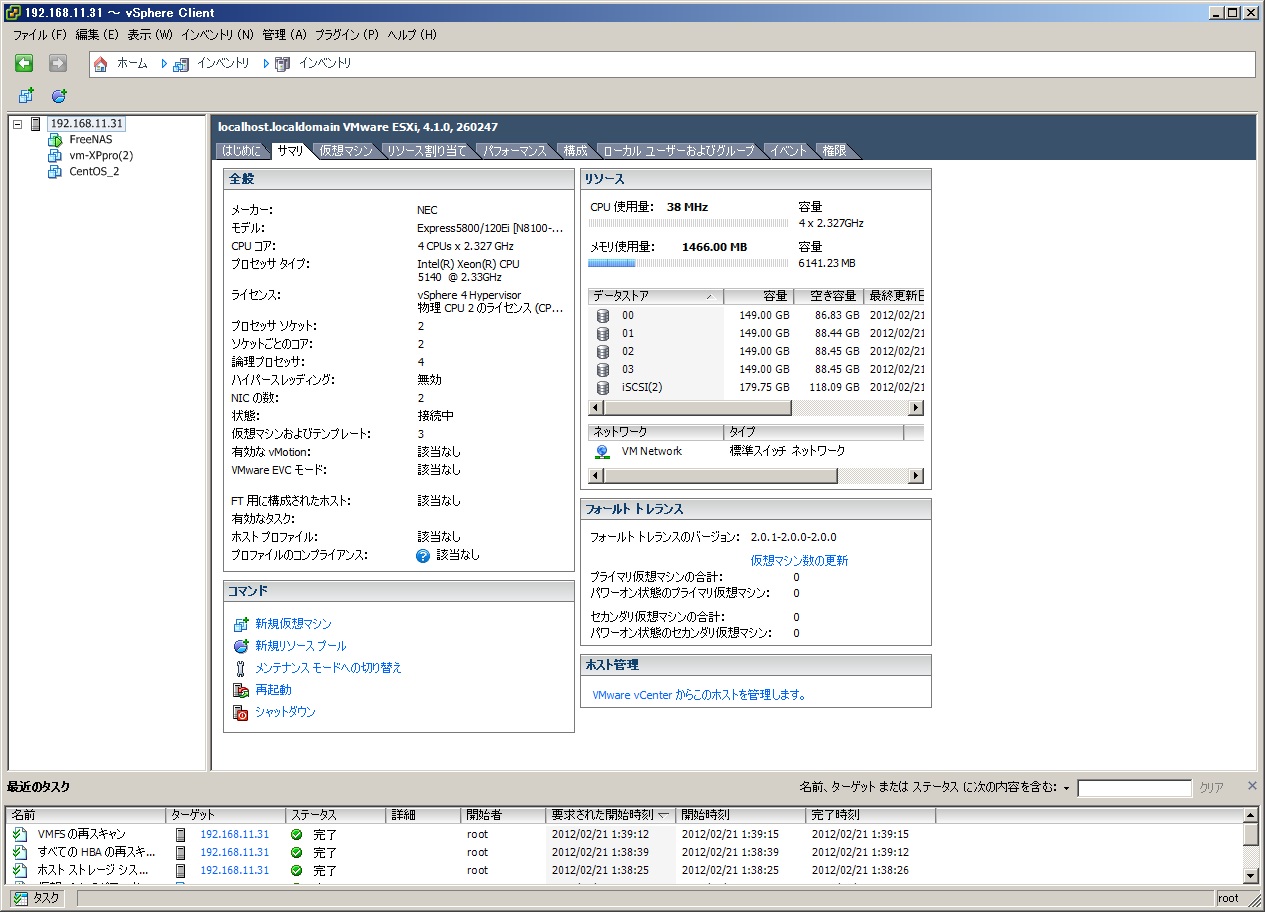Switch to the 仮想マシン tab
The width and height of the screenshot is (1265, 912).
[x=346, y=151]
